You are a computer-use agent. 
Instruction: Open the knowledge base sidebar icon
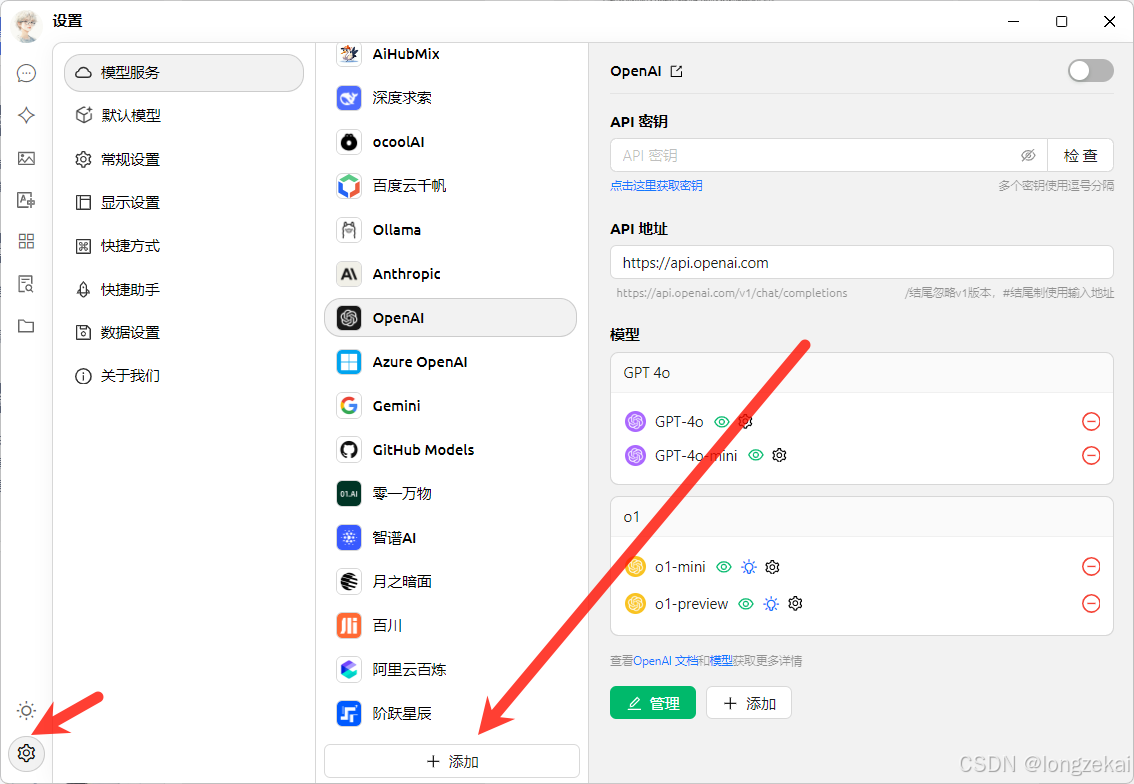pyautogui.click(x=26, y=284)
